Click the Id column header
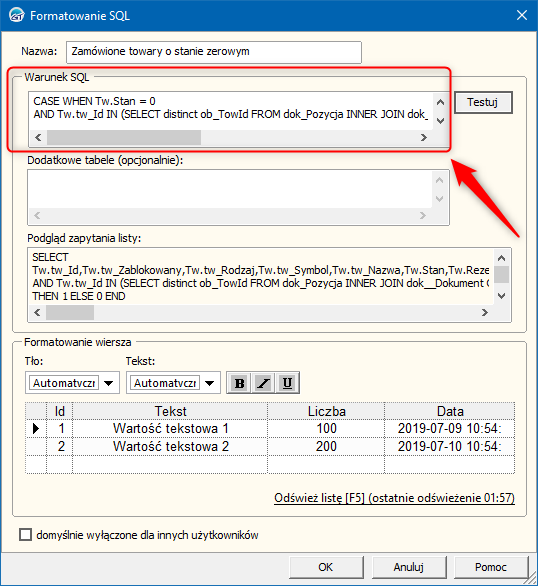 click(x=59, y=411)
